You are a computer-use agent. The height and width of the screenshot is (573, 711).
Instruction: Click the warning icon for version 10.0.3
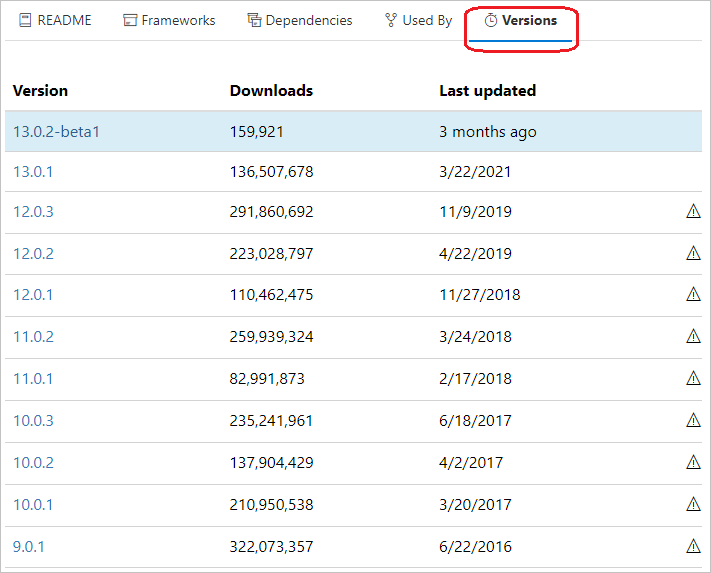pos(693,420)
